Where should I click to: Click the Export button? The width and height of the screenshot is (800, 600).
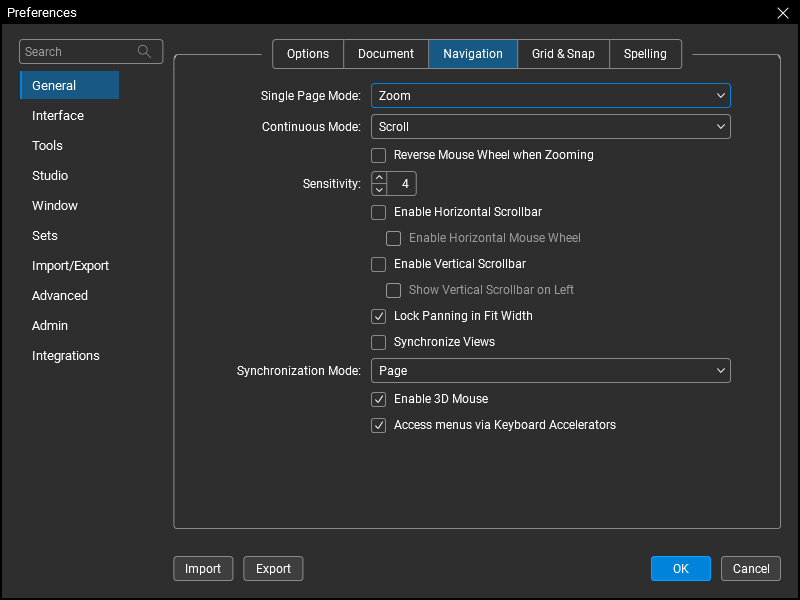(x=273, y=568)
